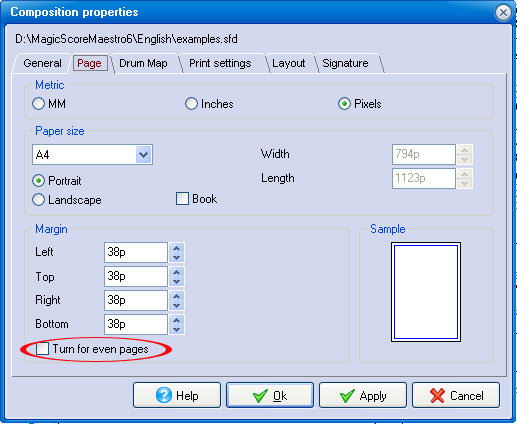Click the green checkmark on Apply
The image size is (517, 424).
pos(347,396)
